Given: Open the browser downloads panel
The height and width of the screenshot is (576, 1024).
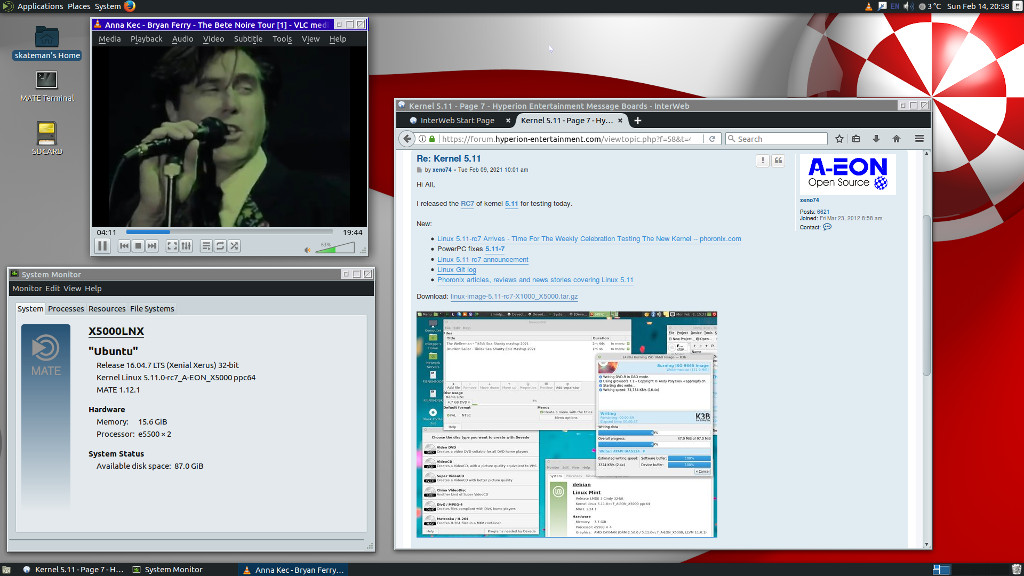Looking at the screenshot, I should [x=876, y=139].
